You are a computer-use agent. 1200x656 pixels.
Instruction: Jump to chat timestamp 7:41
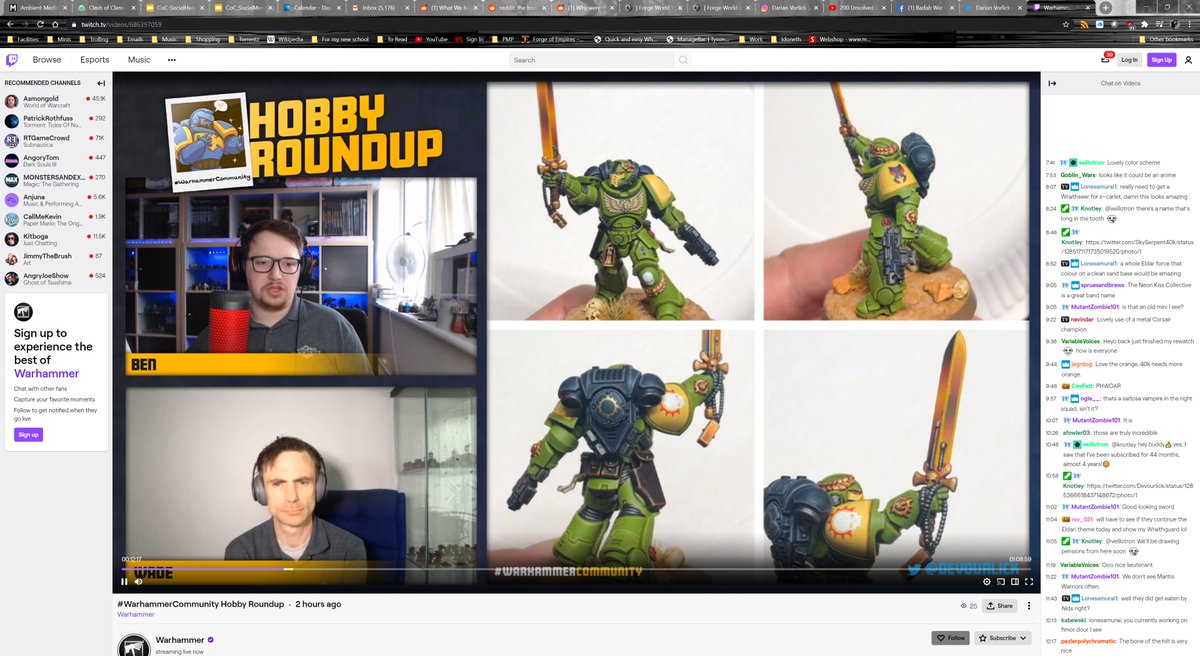(1051, 162)
